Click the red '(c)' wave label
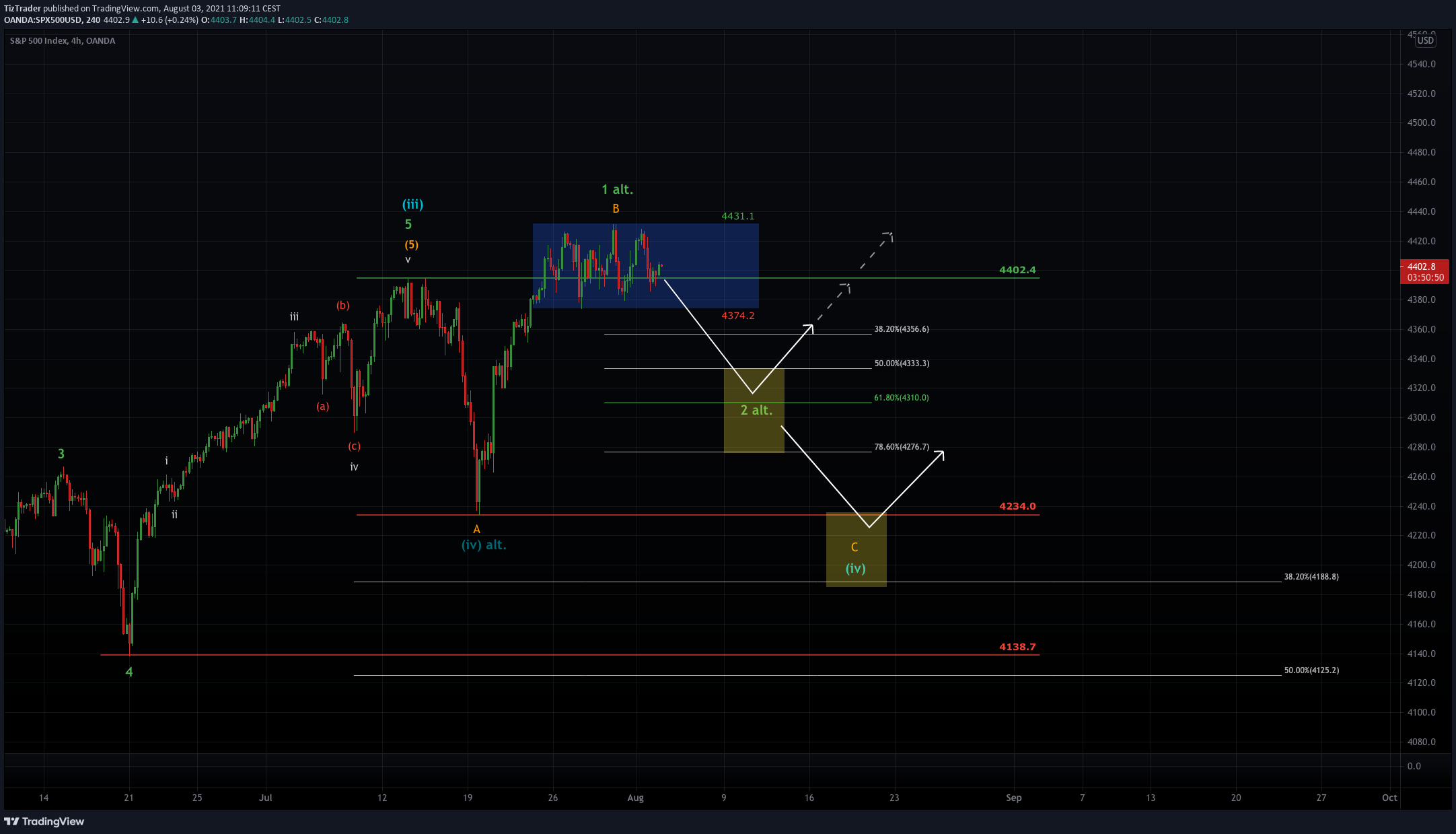 coord(355,446)
